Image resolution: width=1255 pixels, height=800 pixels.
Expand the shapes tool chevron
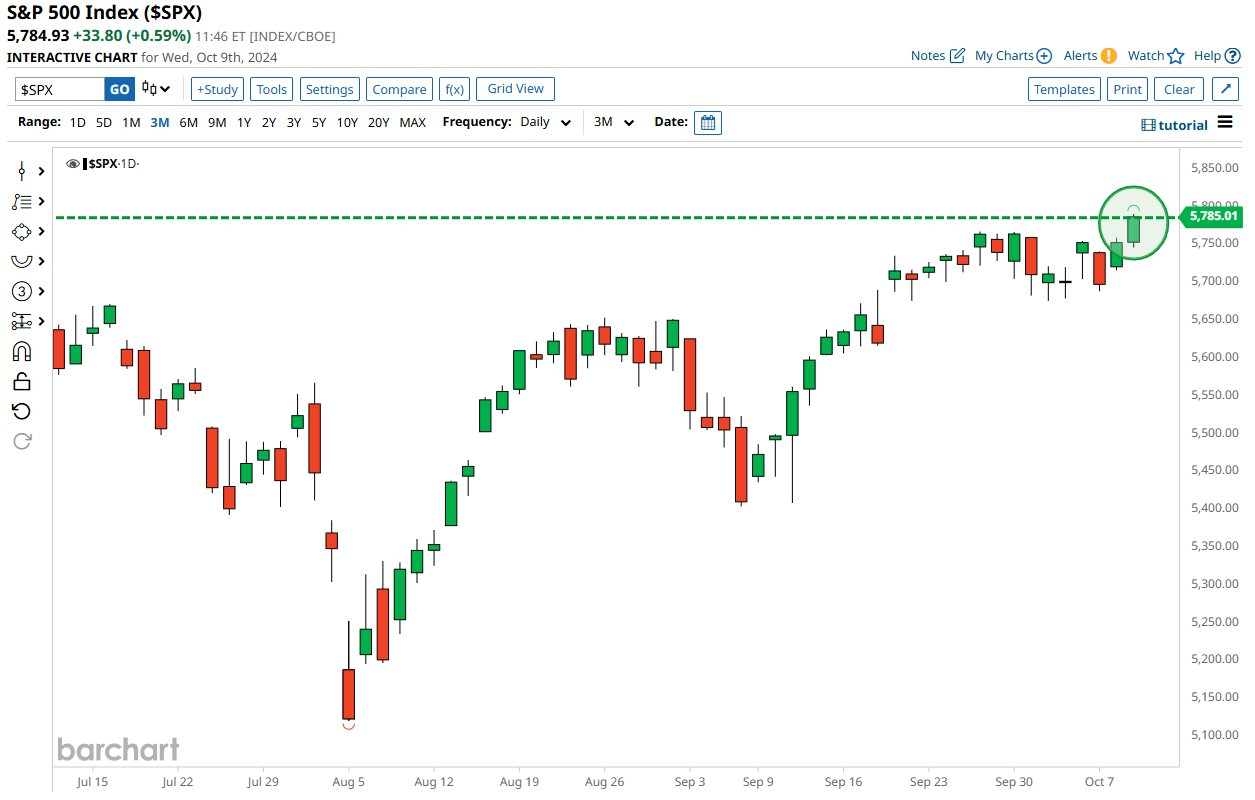[42, 231]
